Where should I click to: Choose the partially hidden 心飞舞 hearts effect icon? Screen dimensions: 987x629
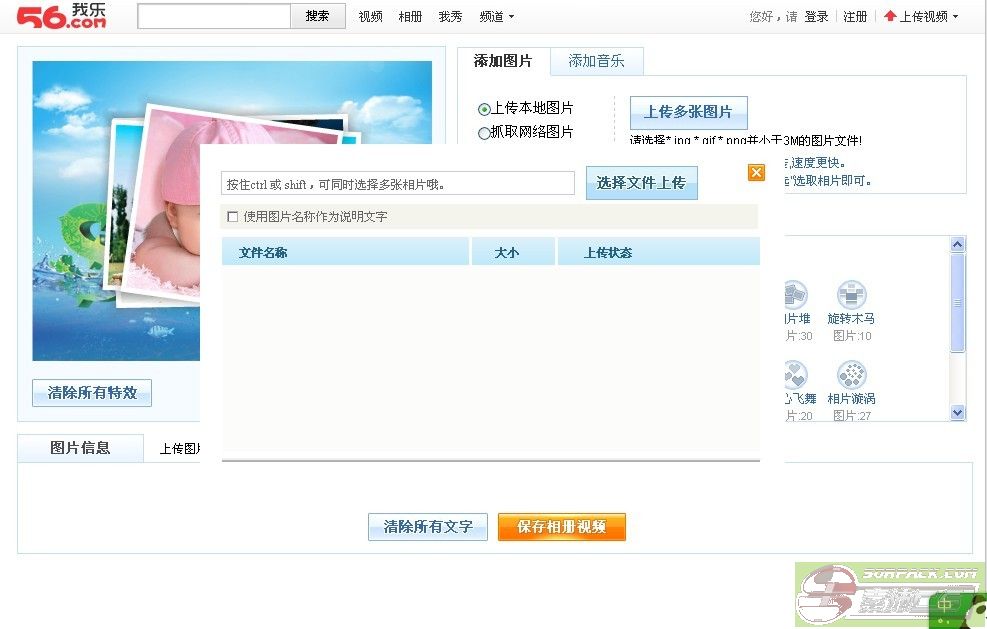[x=794, y=376]
